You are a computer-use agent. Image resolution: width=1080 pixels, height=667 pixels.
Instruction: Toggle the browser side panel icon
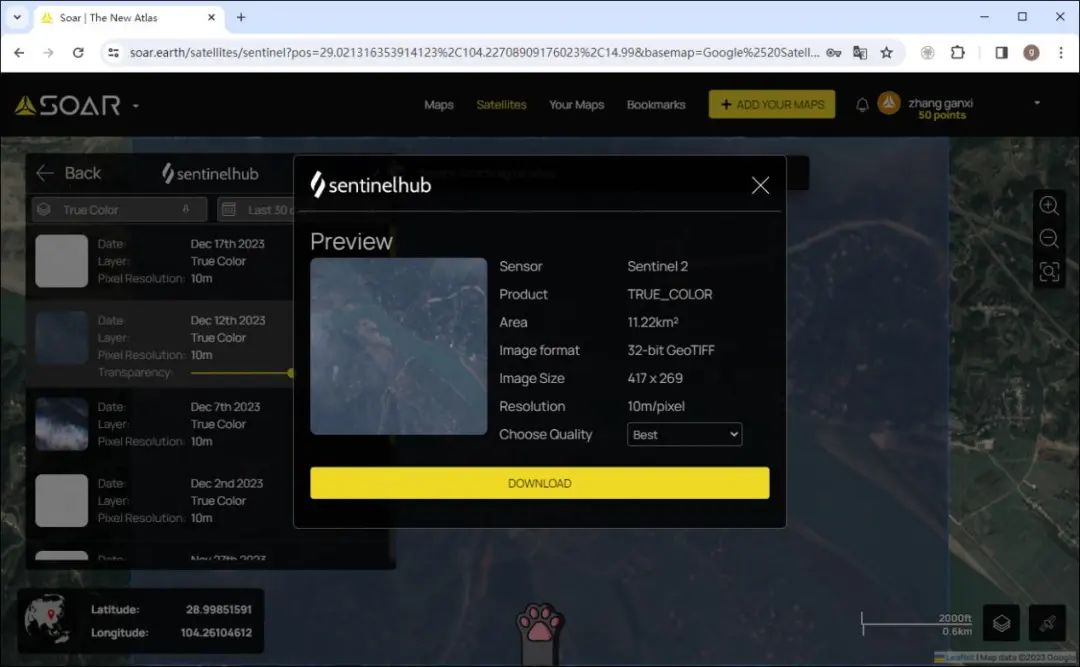click(x=1001, y=52)
